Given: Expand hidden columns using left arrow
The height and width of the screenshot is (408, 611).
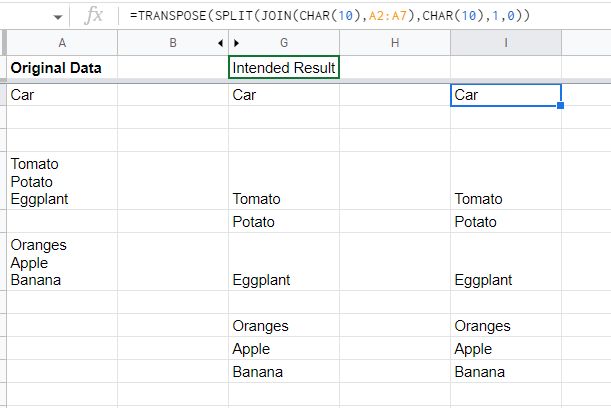Looking at the screenshot, I should 220,43.
